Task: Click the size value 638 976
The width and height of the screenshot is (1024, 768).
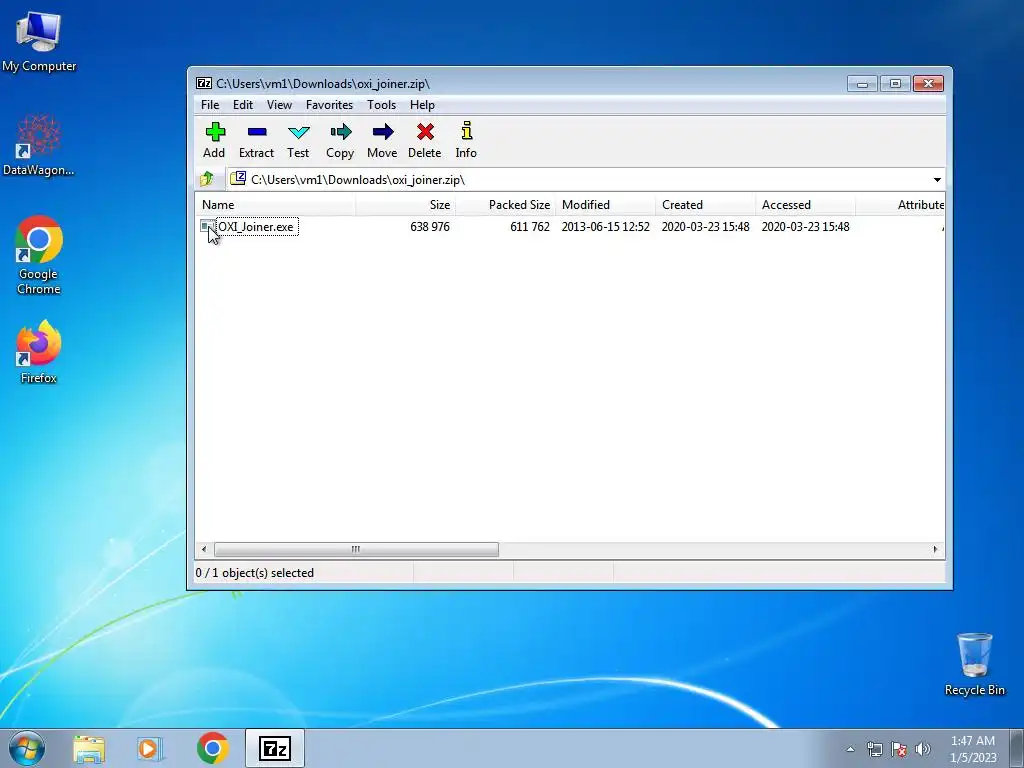Action: coord(430,227)
